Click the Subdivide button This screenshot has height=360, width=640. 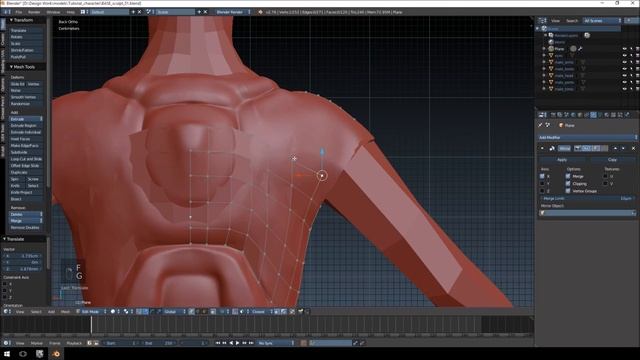tap(26, 152)
